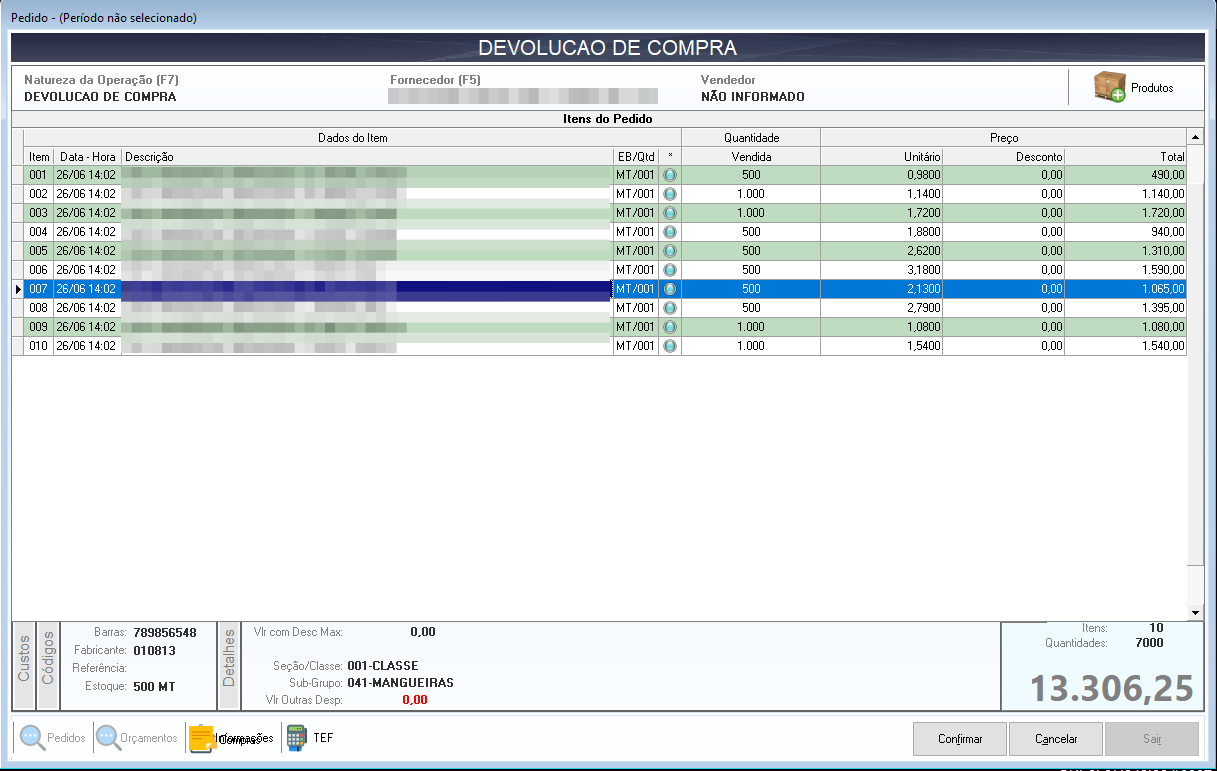Screen dimensions: 1217x771
Task: Click the Cancelar button
Action: click(1056, 739)
